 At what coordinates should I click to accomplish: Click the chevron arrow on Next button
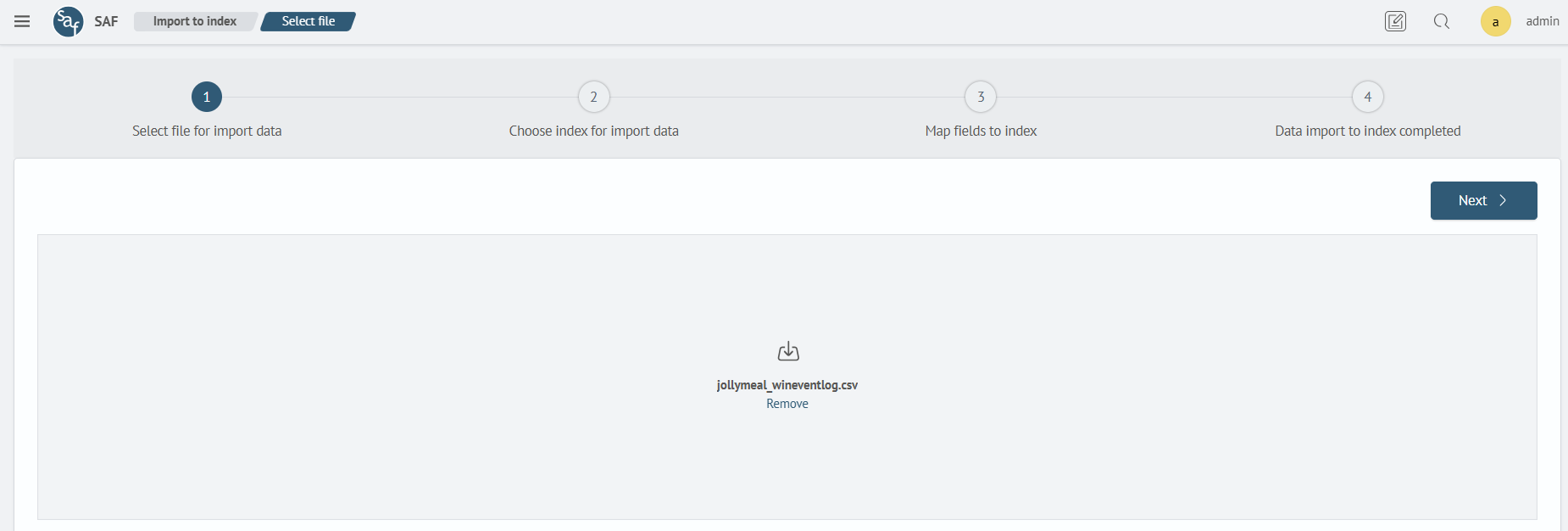point(1503,200)
